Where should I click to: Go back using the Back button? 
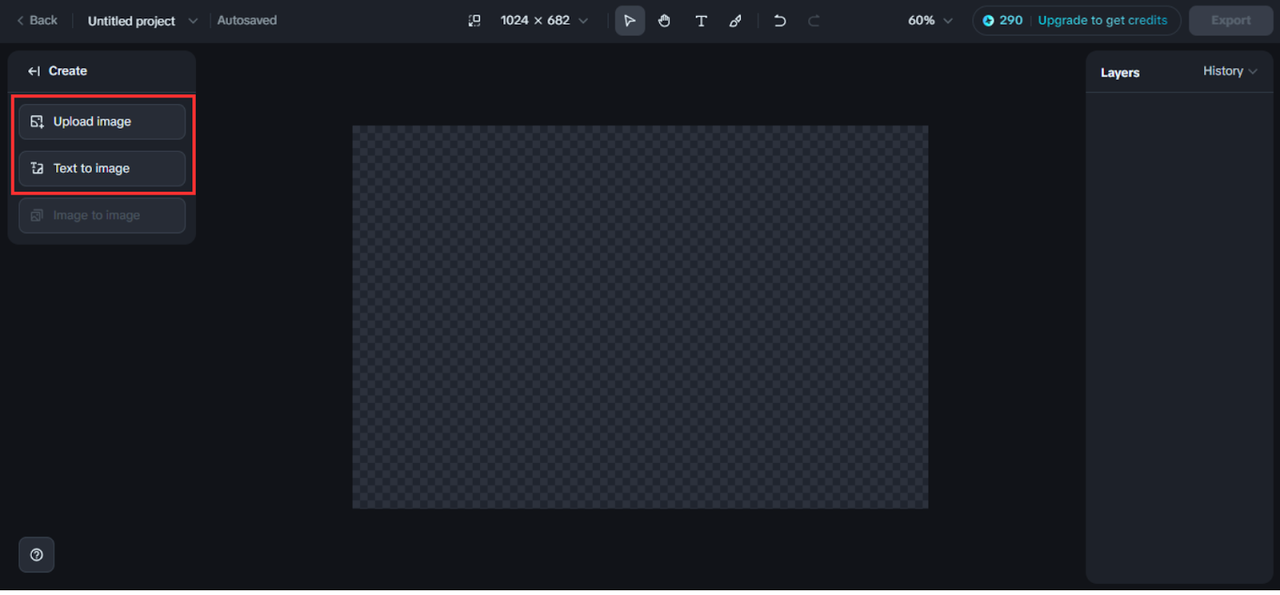37,20
